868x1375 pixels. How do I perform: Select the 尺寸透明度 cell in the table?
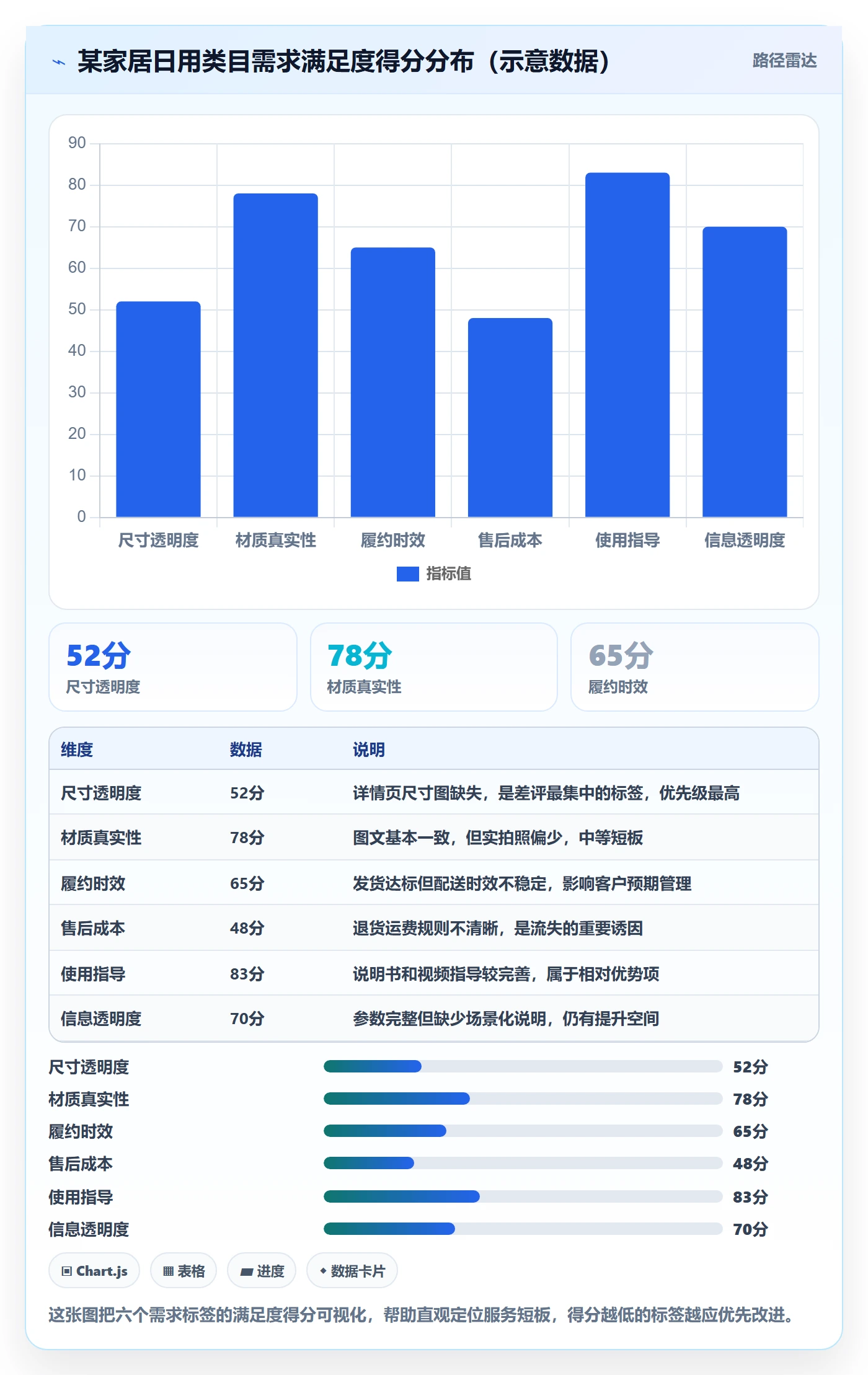(101, 793)
